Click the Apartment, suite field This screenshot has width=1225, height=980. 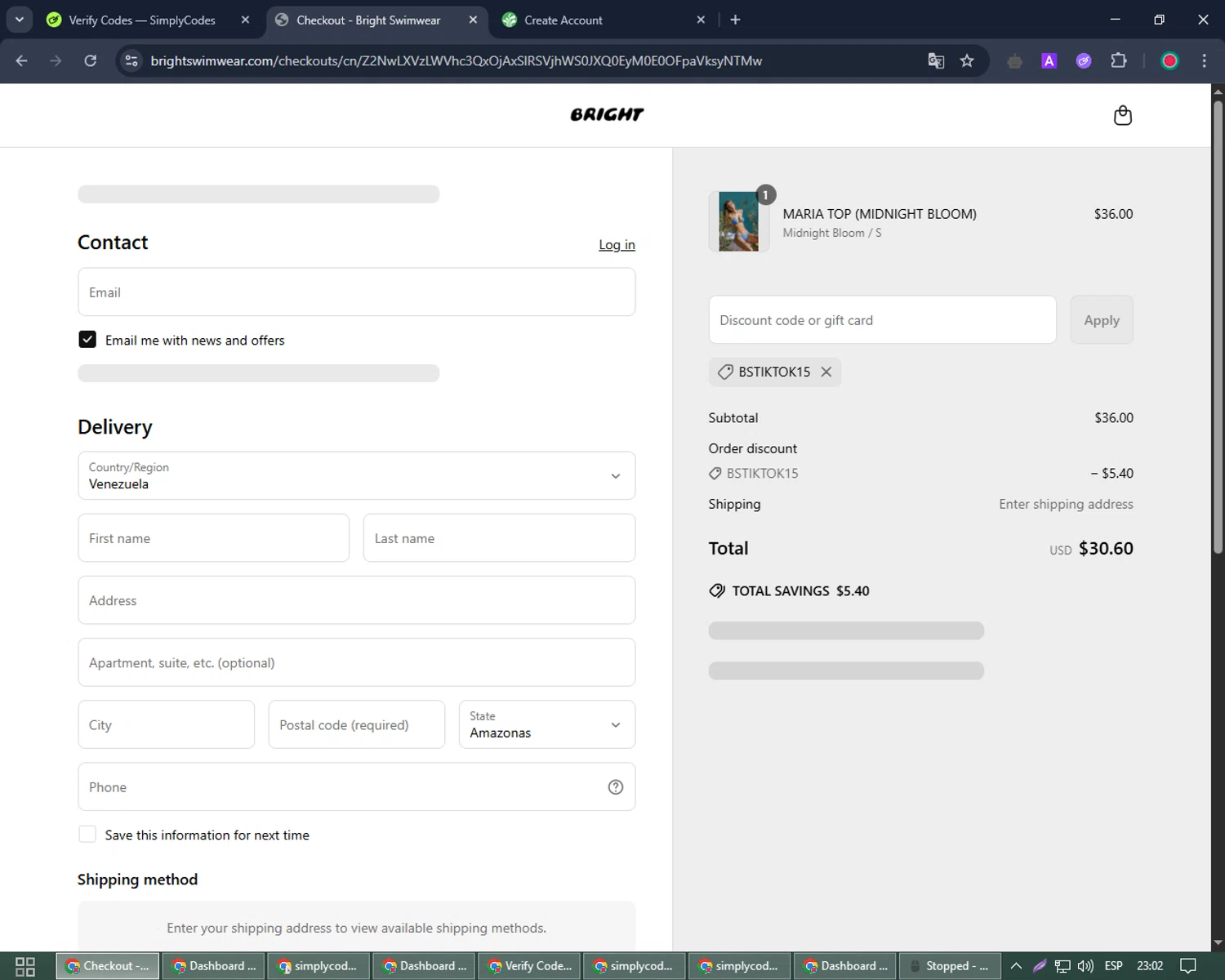[357, 662]
